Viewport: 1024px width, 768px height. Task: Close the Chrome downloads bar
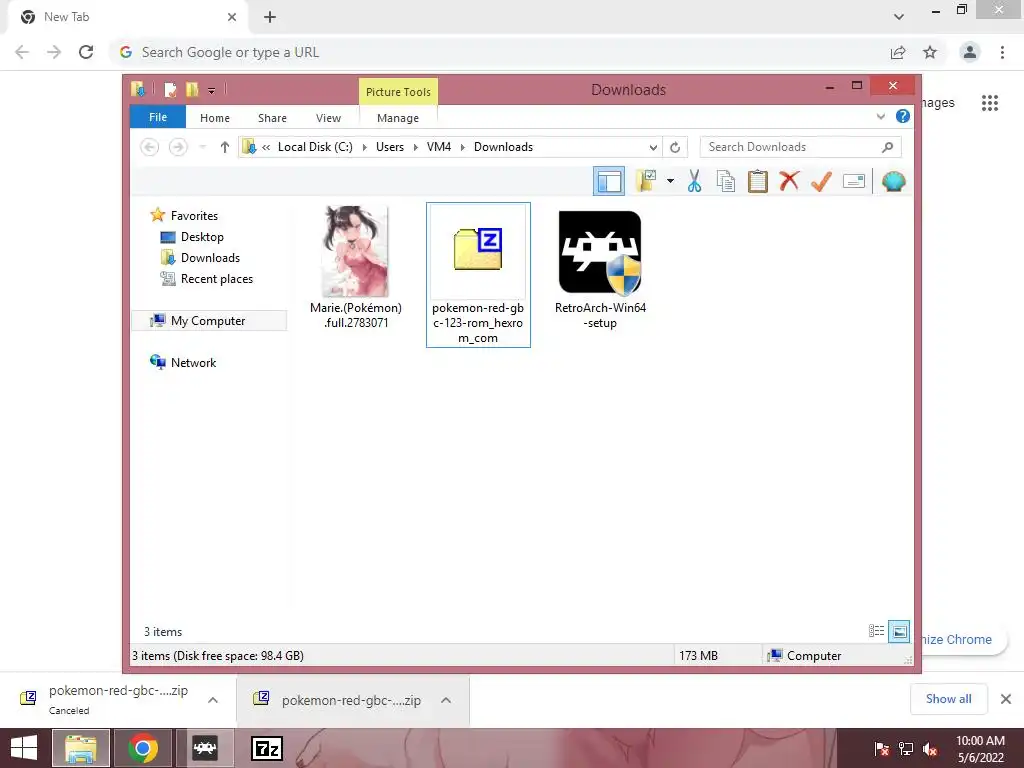tap(1006, 699)
